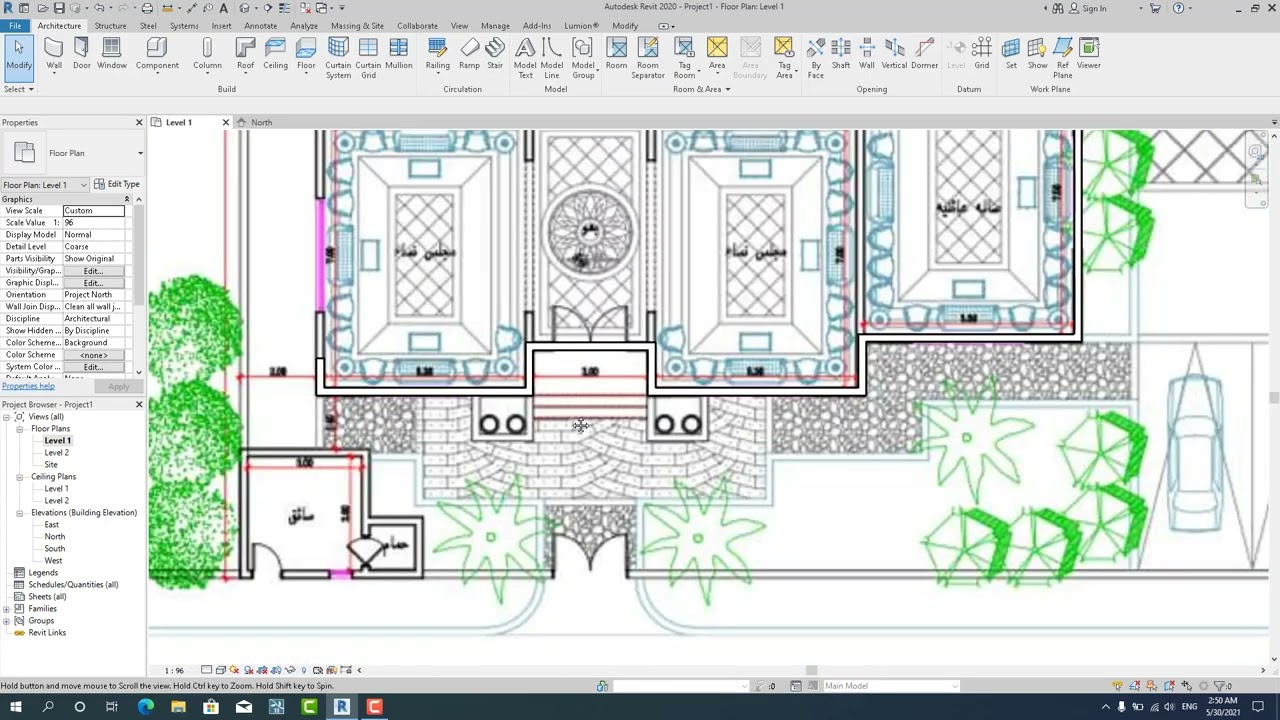Switch to the North view tab

[x=261, y=122]
